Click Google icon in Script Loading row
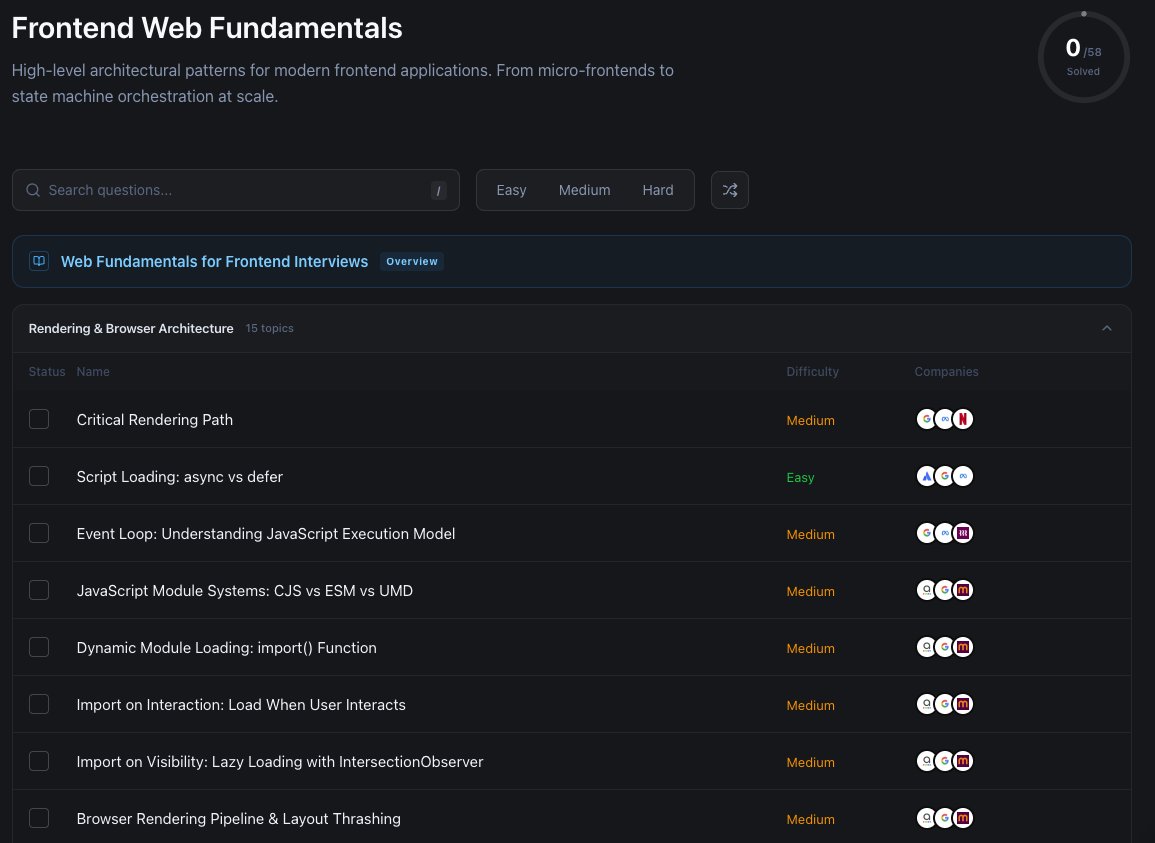Image resolution: width=1155 pixels, height=843 pixels. [945, 476]
